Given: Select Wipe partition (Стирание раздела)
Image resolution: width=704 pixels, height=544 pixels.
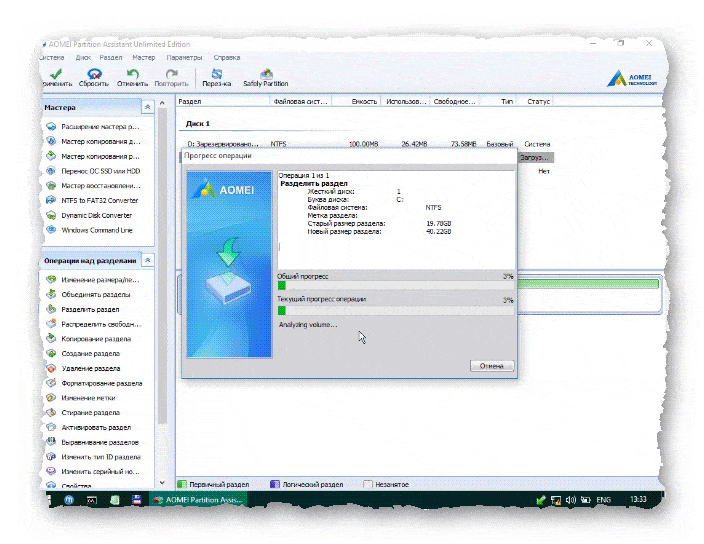Looking at the screenshot, I should [83, 412].
